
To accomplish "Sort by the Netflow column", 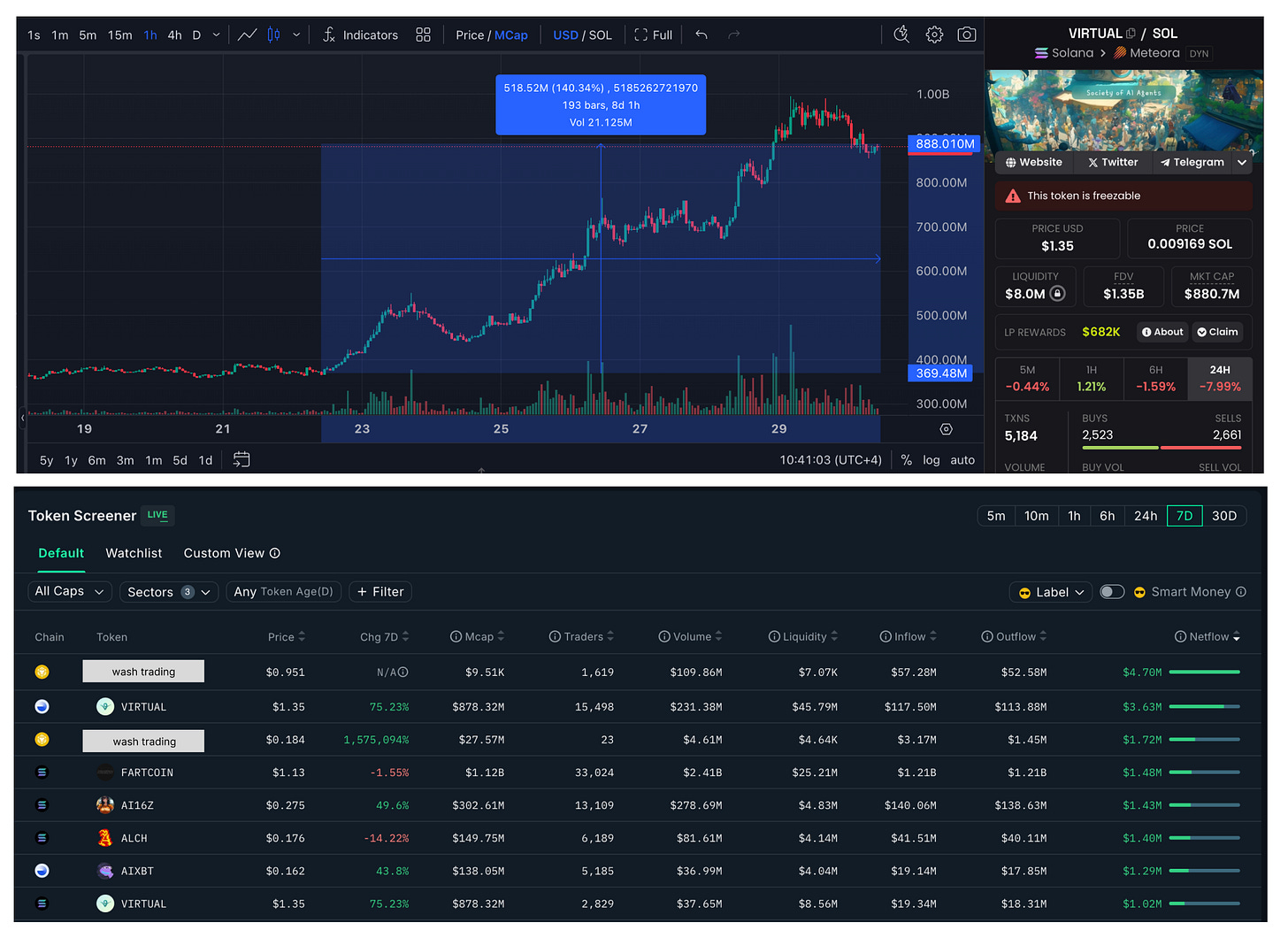I will coord(1207,636).
